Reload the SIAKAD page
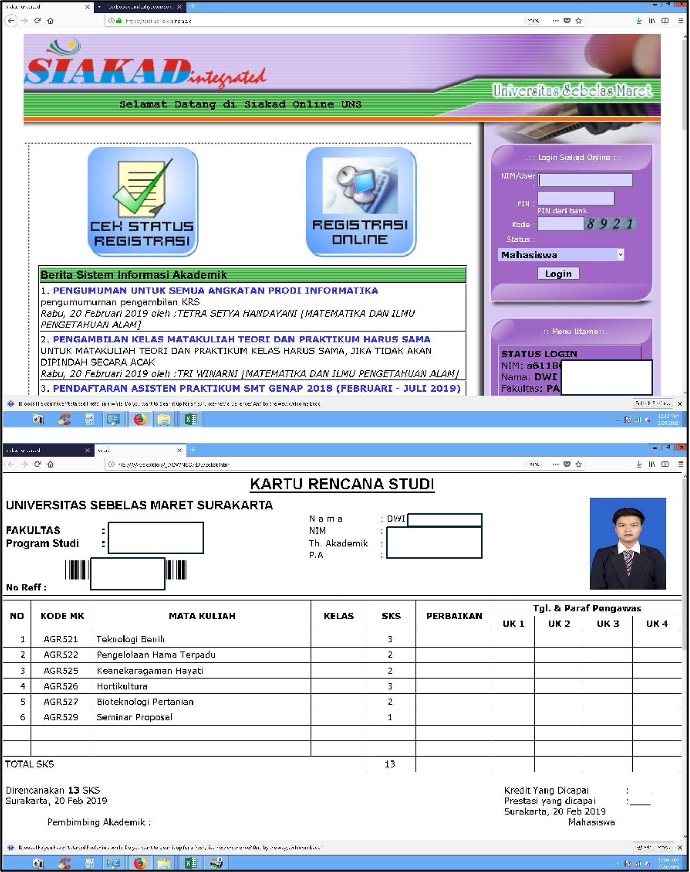The height and width of the screenshot is (872, 690). pyautogui.click(x=37, y=21)
